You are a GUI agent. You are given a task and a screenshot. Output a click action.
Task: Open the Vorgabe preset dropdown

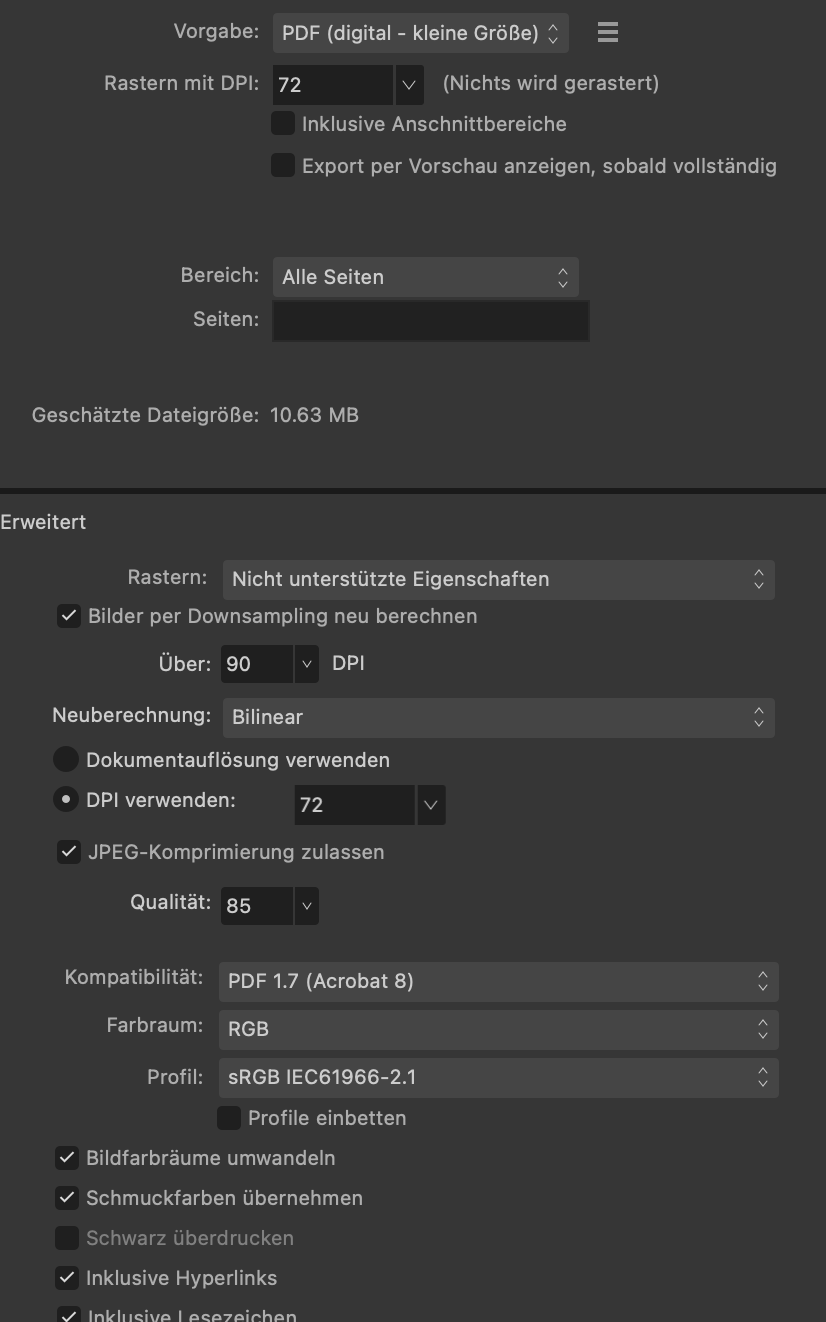pos(421,33)
